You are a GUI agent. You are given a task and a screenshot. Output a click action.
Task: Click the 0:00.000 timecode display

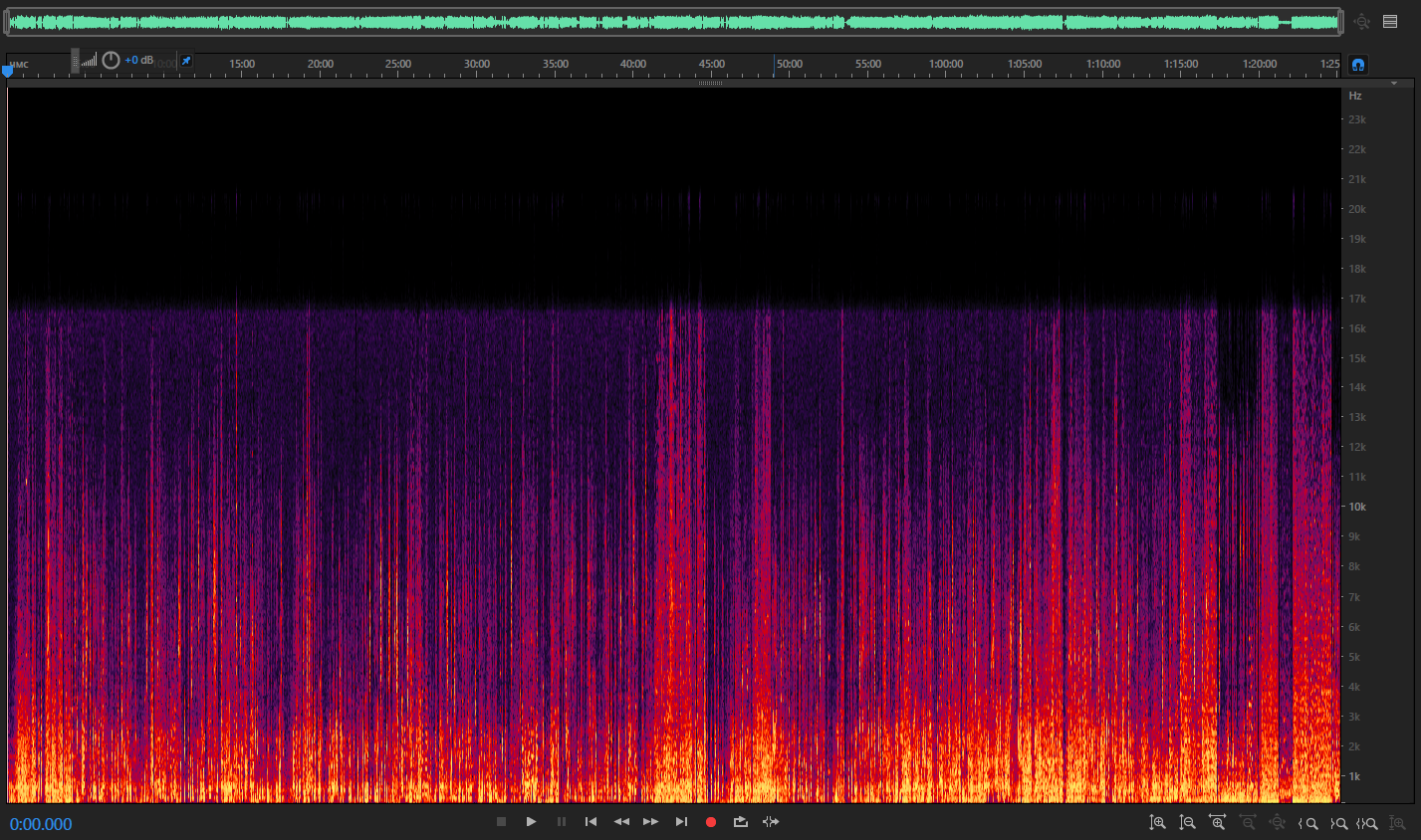[x=41, y=824]
